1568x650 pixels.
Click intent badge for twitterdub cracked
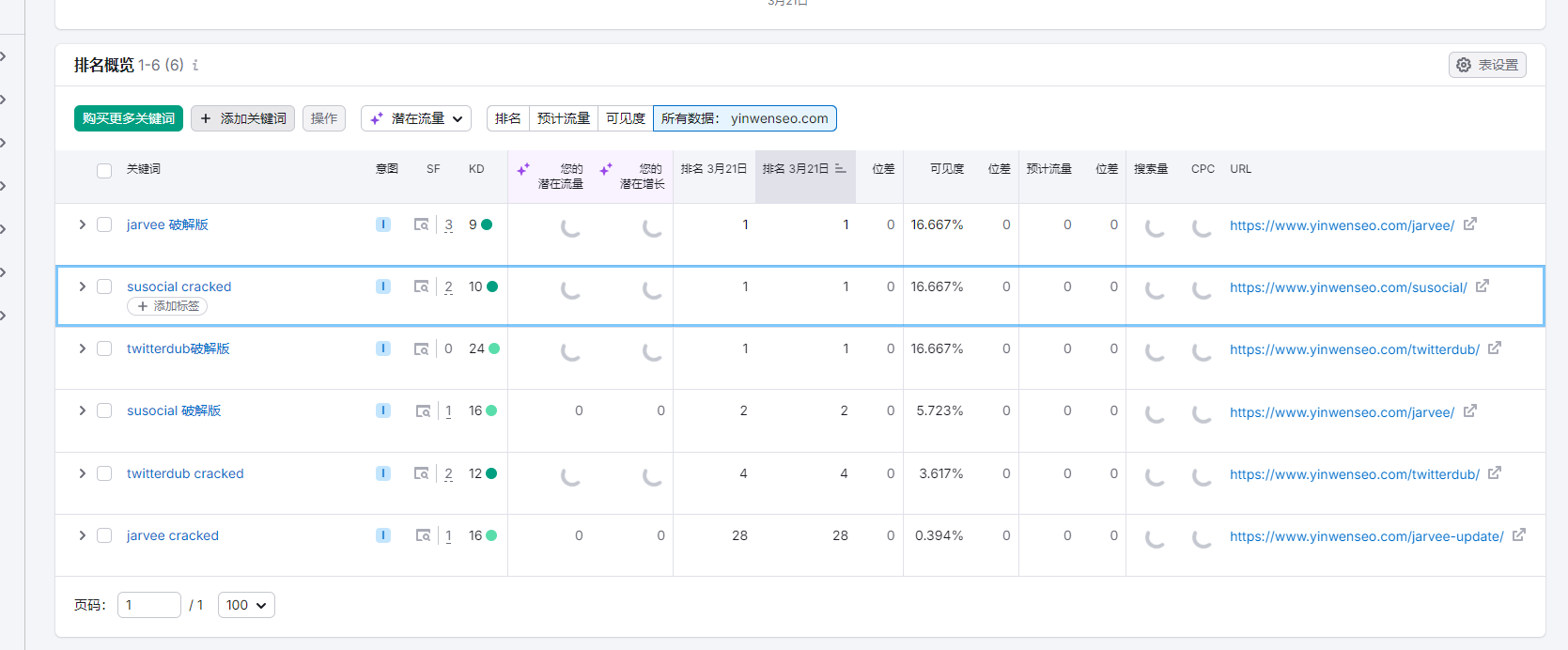pos(383,473)
